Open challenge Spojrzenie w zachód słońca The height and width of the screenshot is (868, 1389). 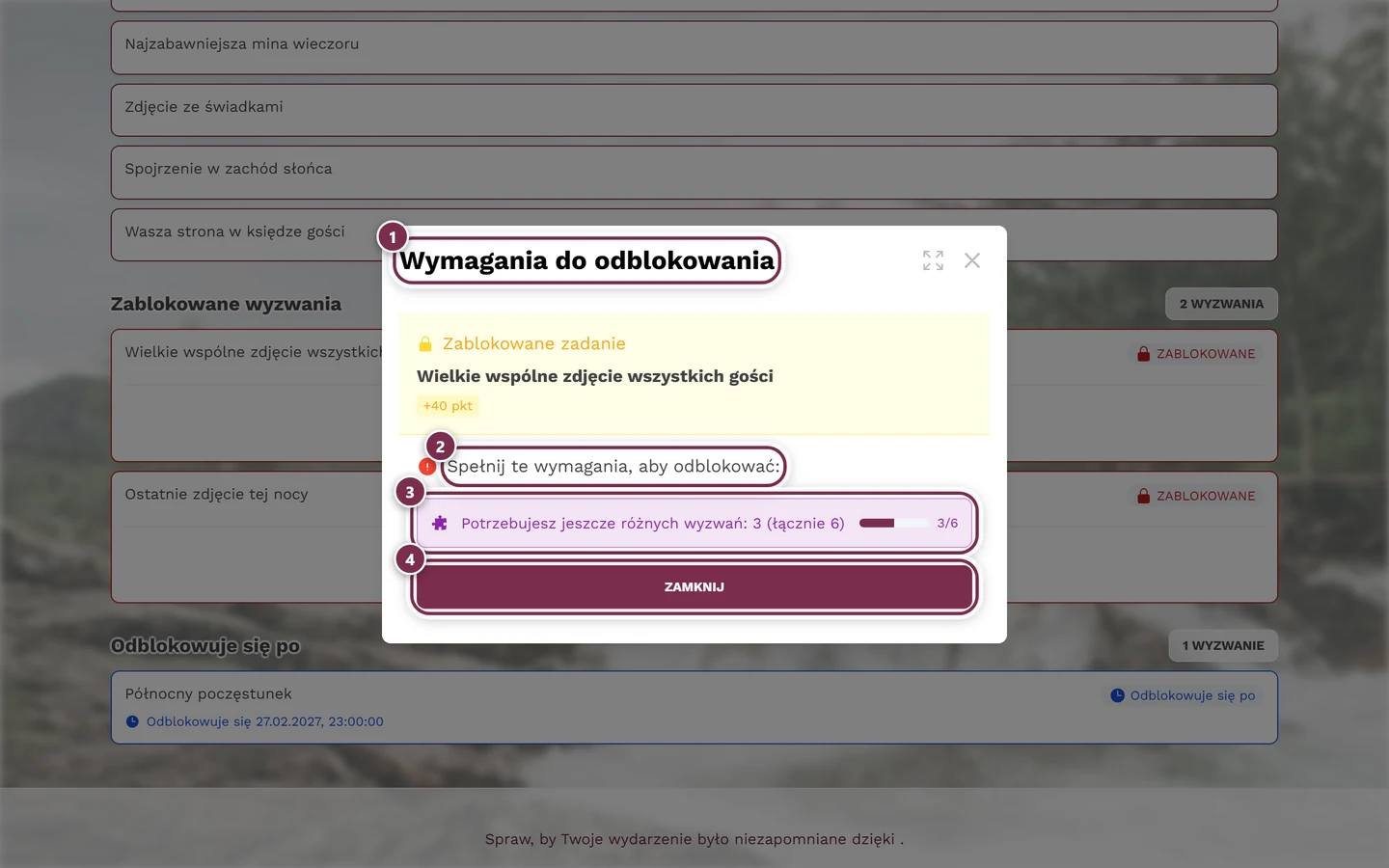pyautogui.click(x=694, y=173)
